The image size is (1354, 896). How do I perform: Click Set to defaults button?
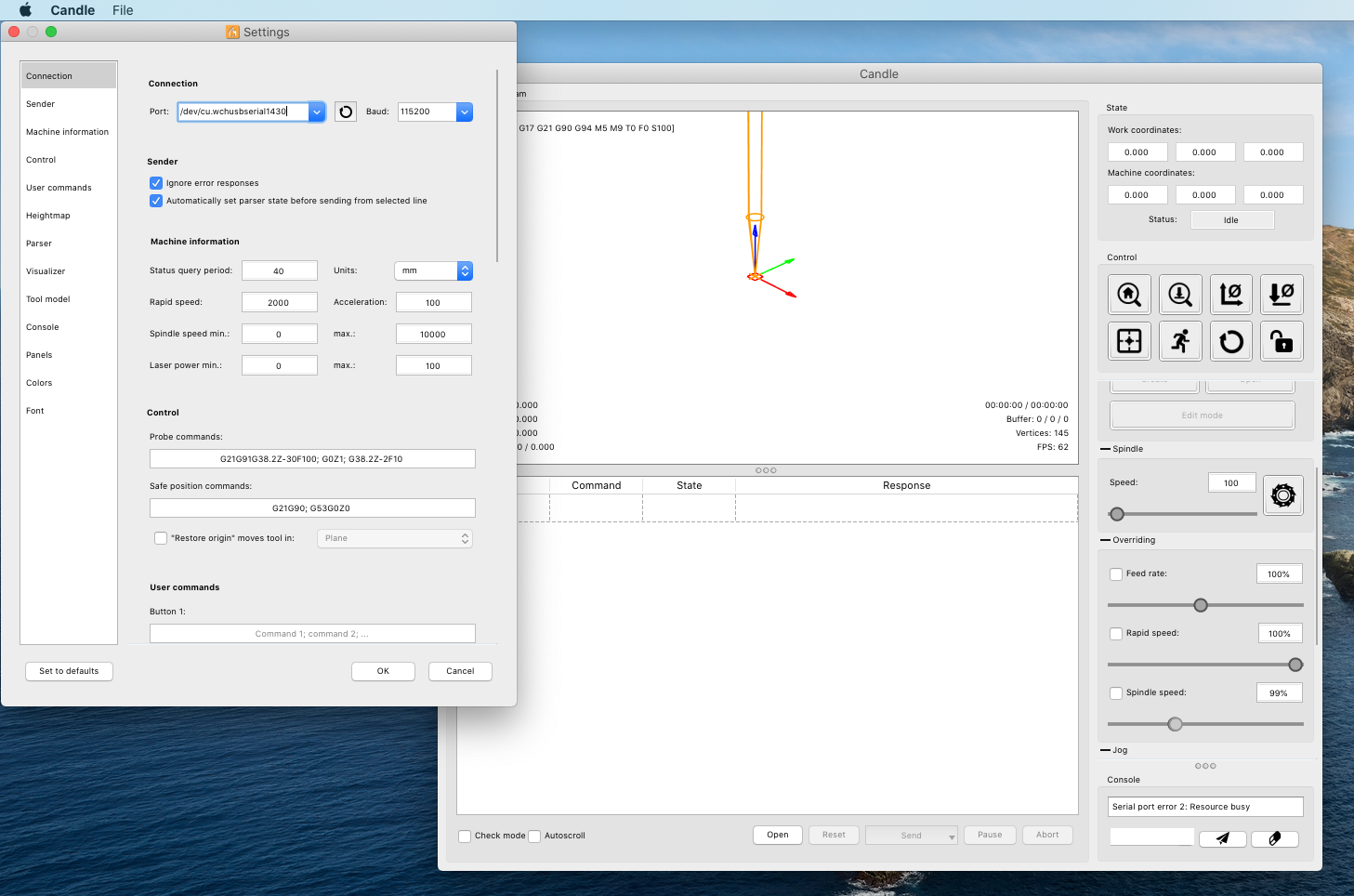tap(69, 671)
